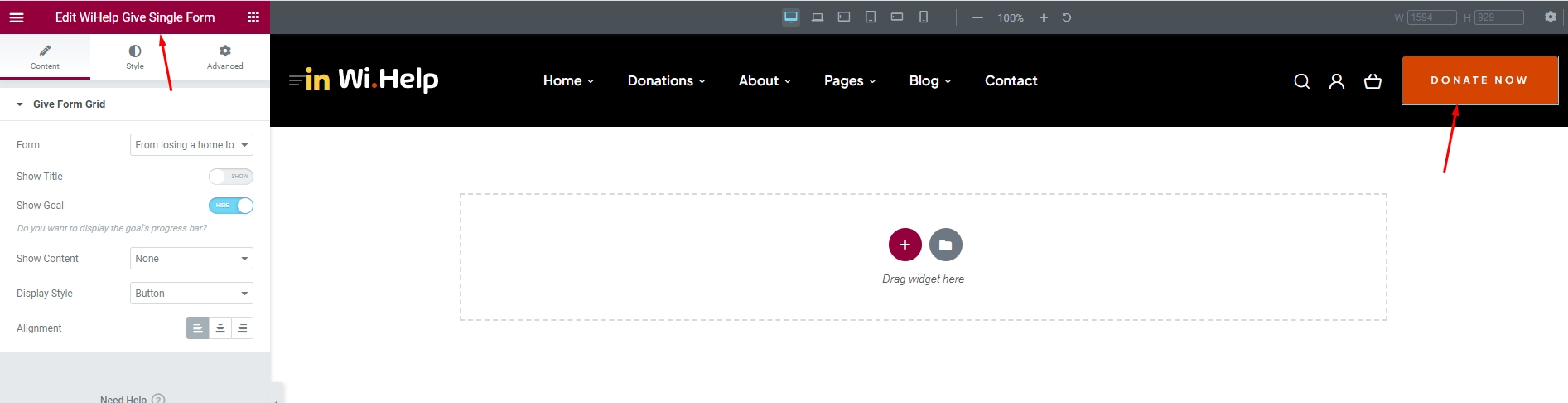Reset the zoom level

click(x=1067, y=17)
